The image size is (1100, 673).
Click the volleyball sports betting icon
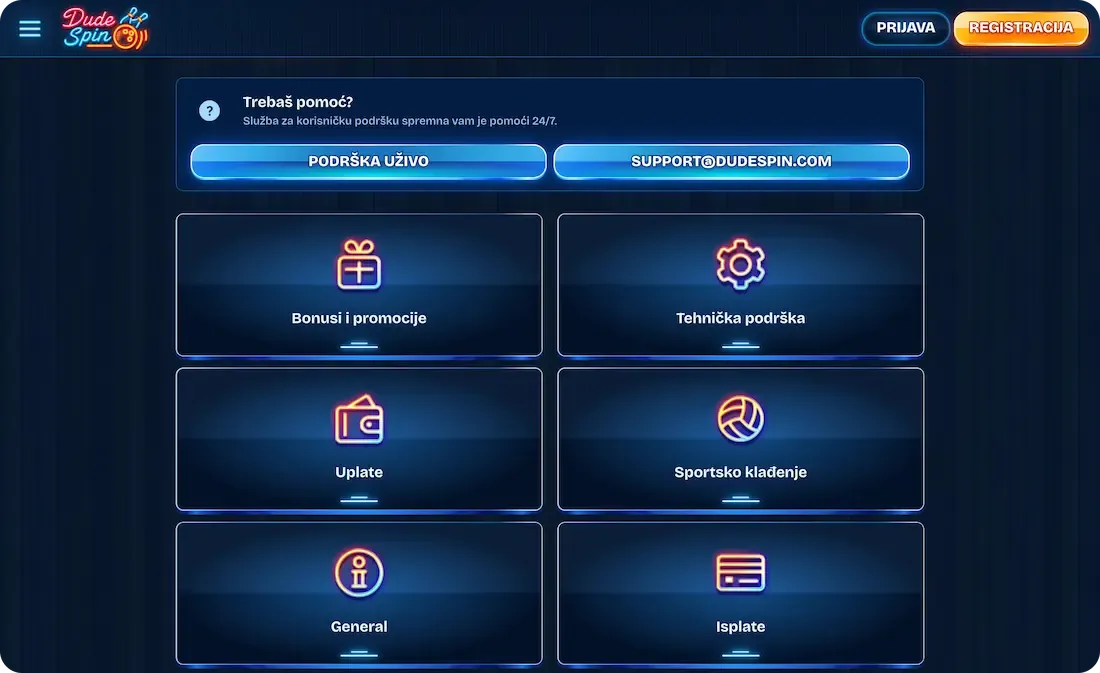[x=740, y=419]
